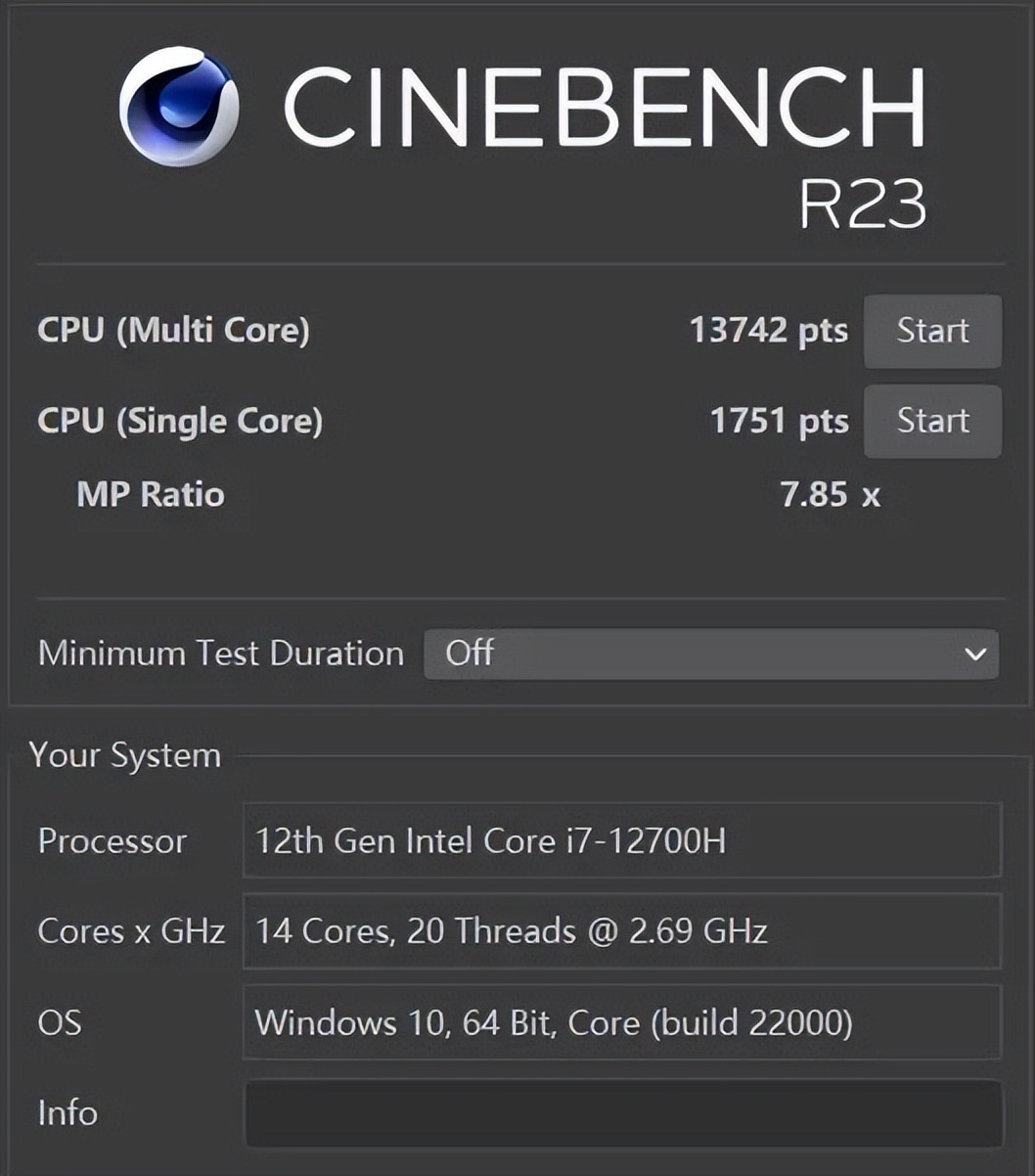Start the CPU Multi Core test
This screenshot has height=1176, width=1035.
932,331
